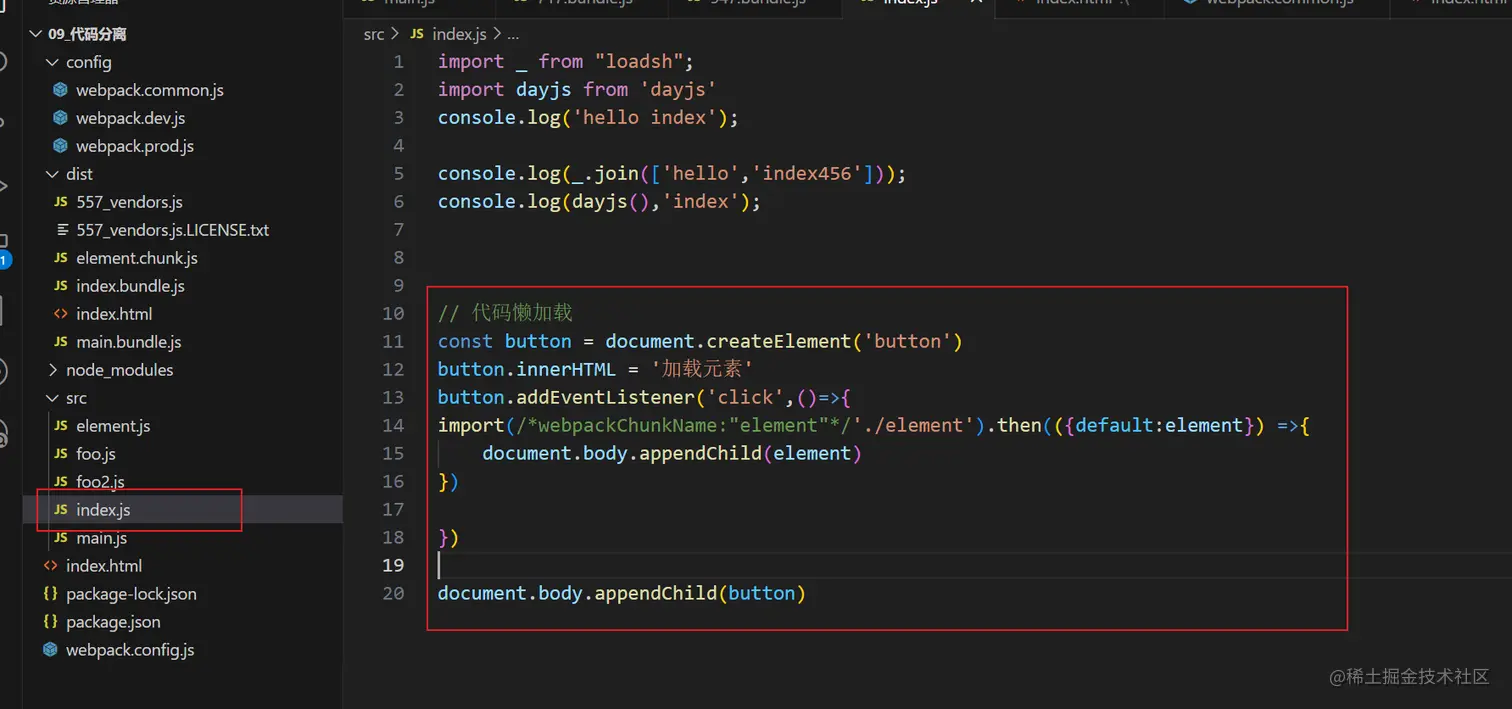
Task: Open foo2.js in the src folder
Action: point(100,482)
